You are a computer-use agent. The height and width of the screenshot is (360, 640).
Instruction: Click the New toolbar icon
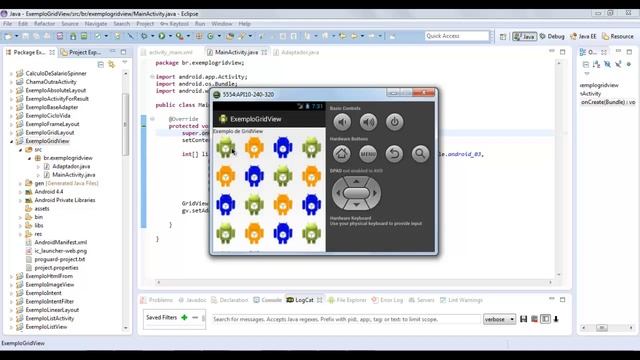[x=7, y=36]
